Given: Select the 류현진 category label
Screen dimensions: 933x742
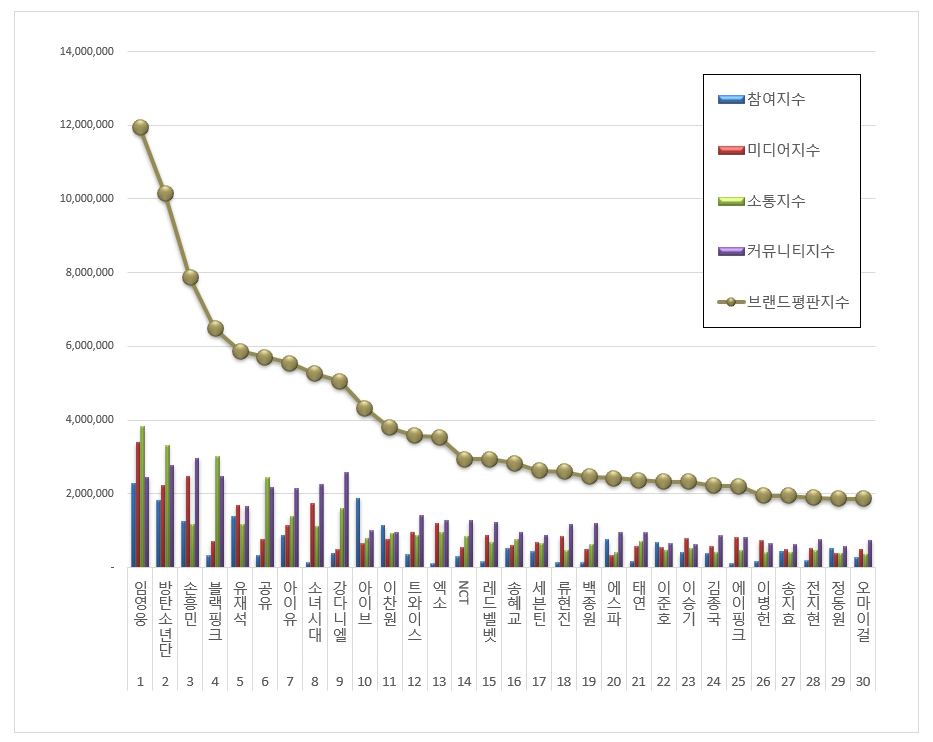Looking at the screenshot, I should click(x=565, y=603).
